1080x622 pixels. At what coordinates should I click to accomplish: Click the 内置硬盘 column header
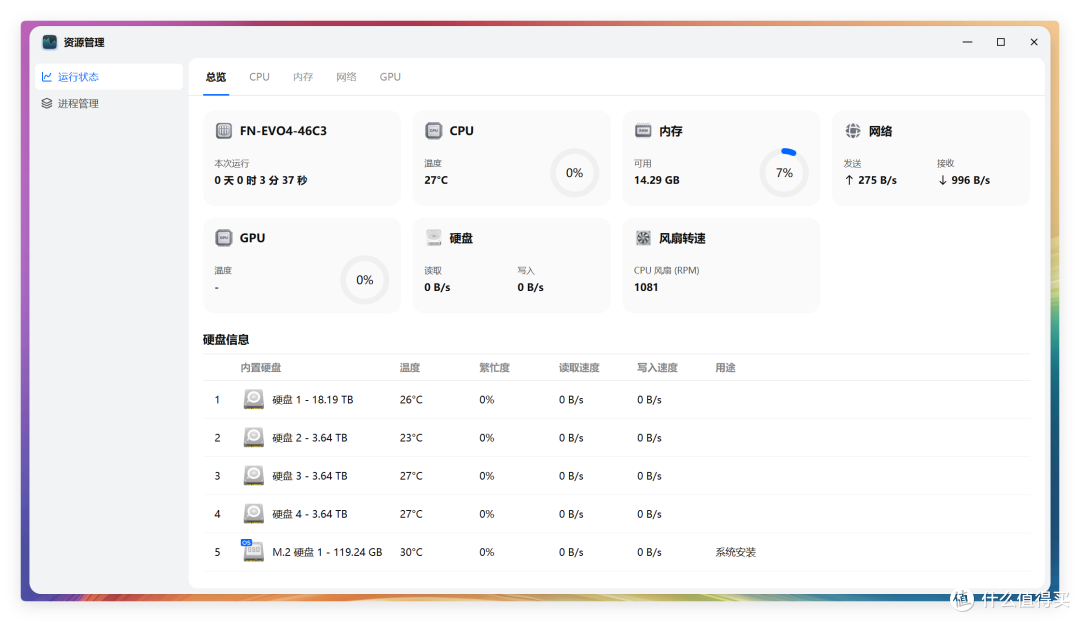[260, 368]
